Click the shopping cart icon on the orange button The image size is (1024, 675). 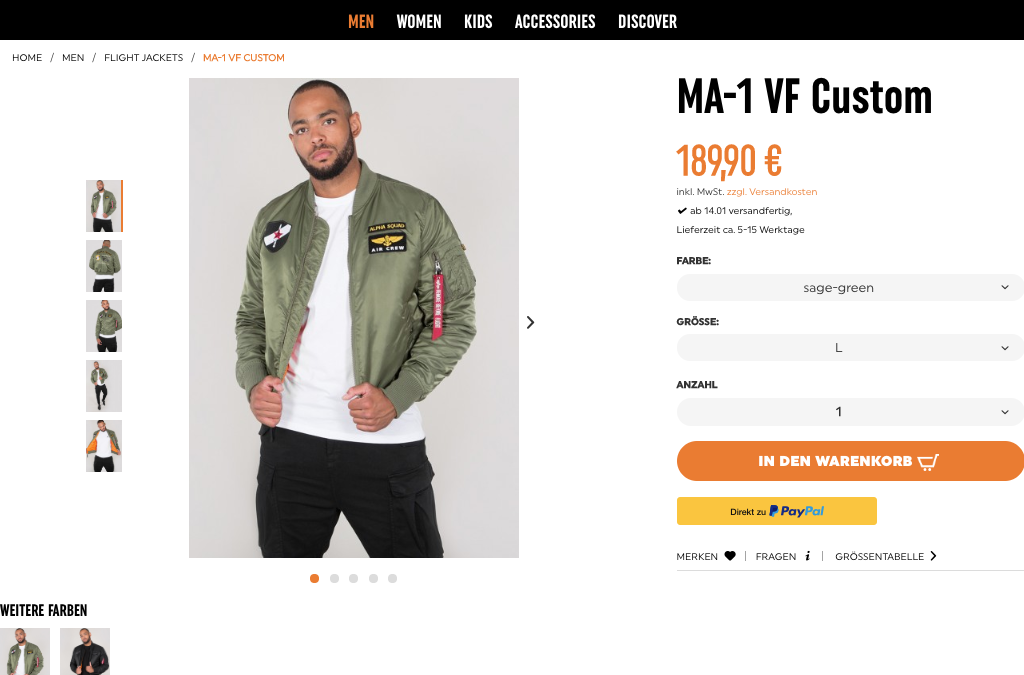[928, 461]
